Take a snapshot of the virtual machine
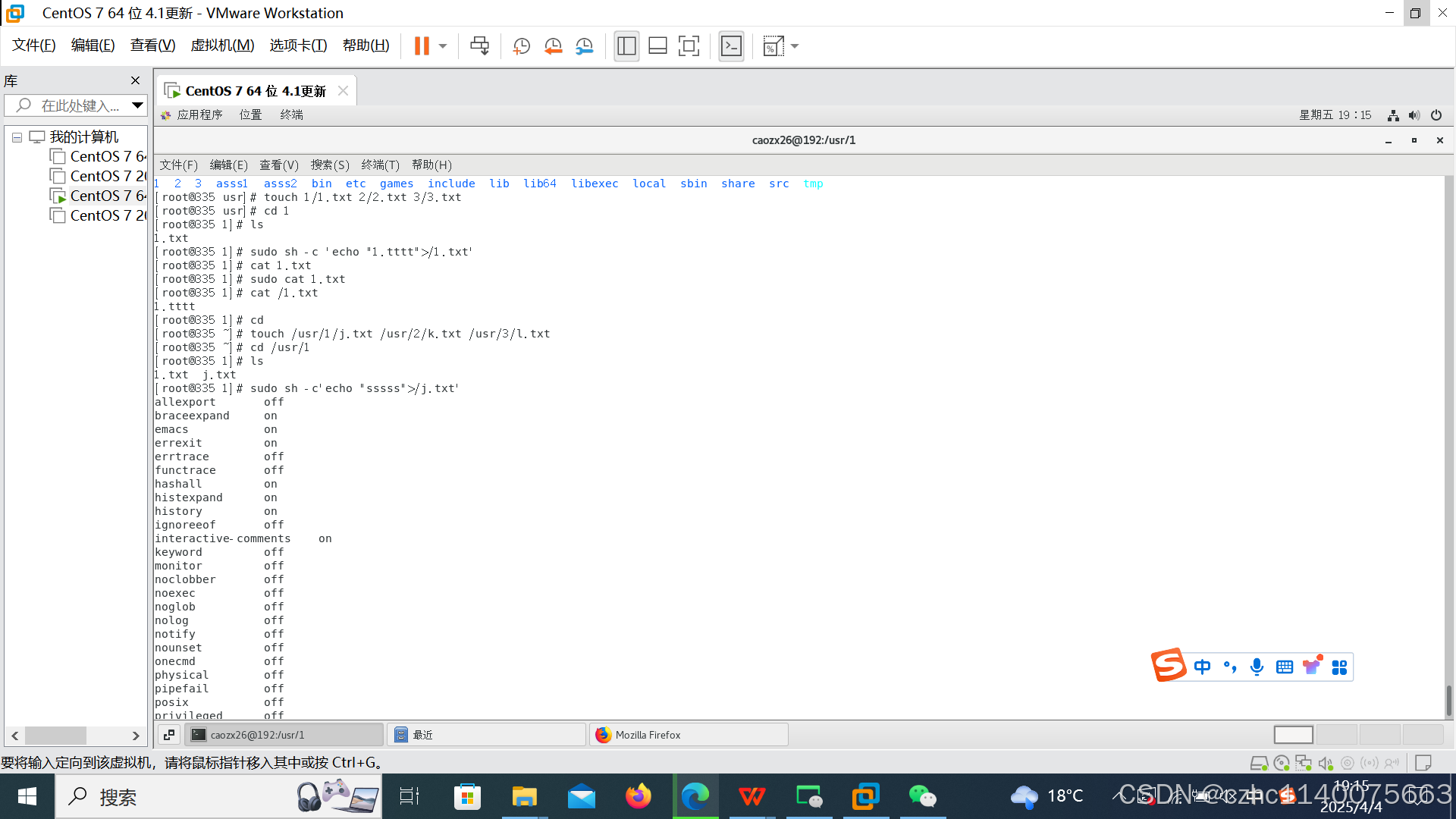This screenshot has height=819, width=1456. pyautogui.click(x=521, y=46)
